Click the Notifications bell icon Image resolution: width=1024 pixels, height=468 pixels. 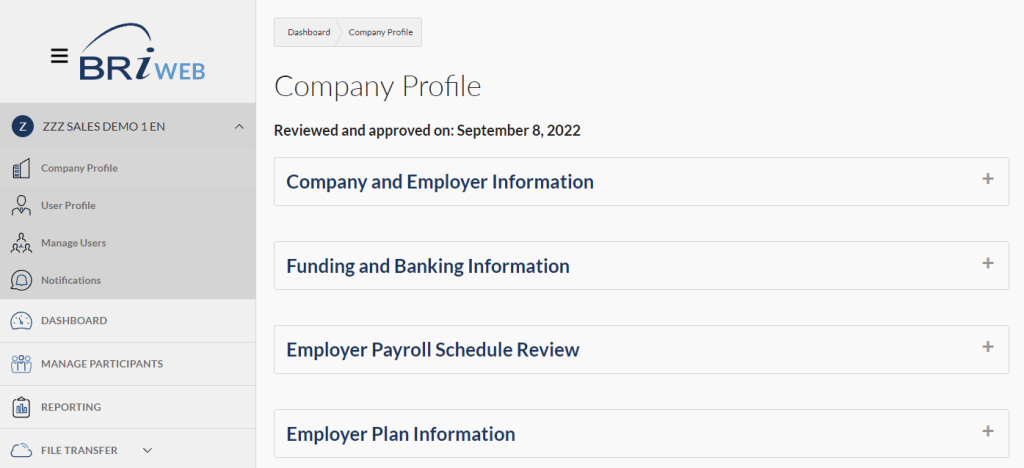[21, 280]
